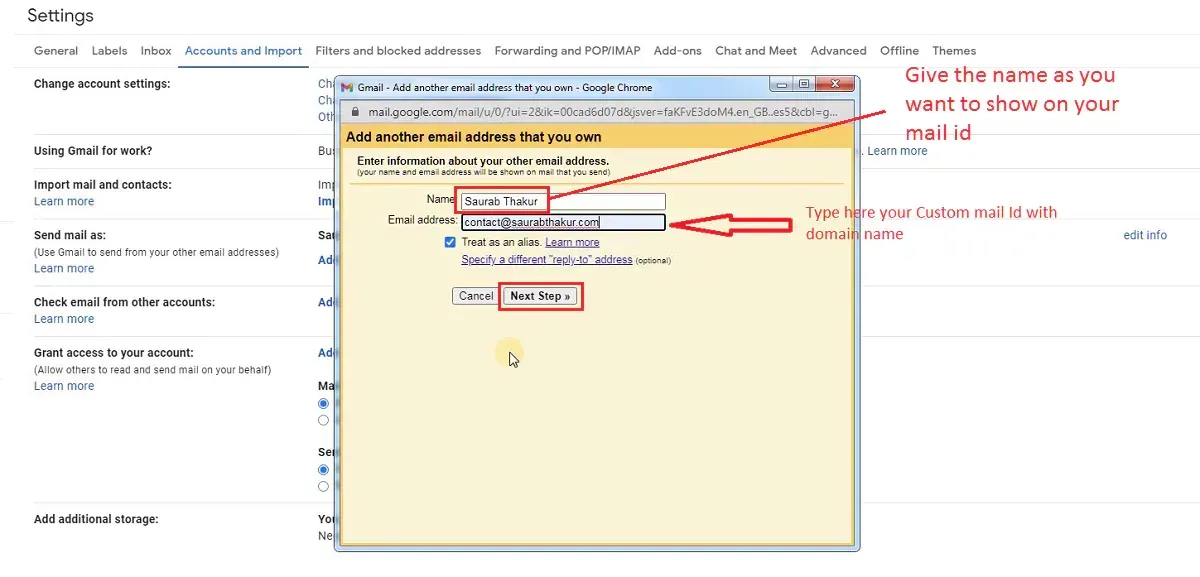Click the Gmail favicon in popup title bar
This screenshot has width=1200, height=577.
pyautogui.click(x=347, y=87)
